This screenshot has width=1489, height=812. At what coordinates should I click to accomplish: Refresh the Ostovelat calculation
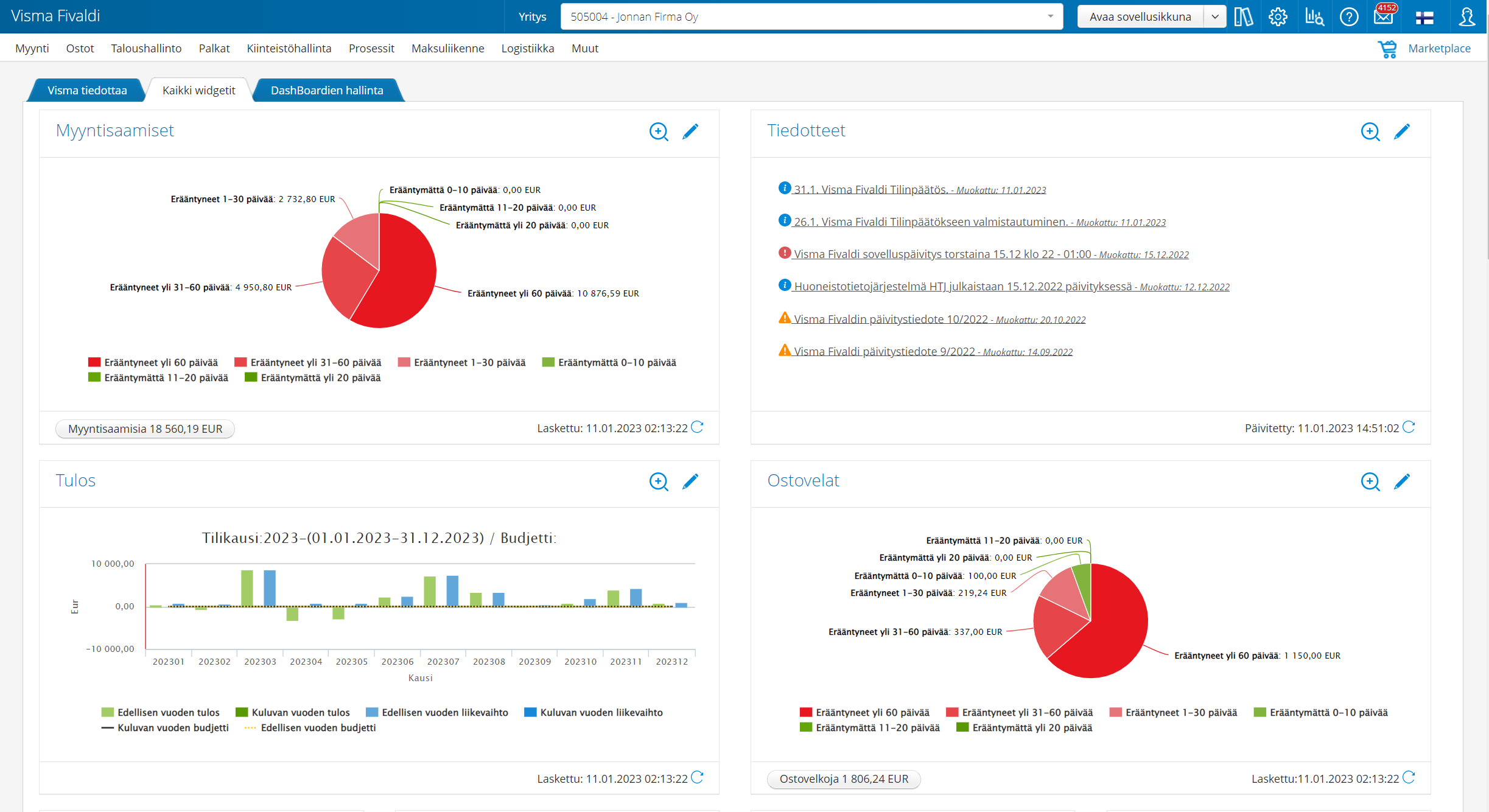pos(1409,777)
